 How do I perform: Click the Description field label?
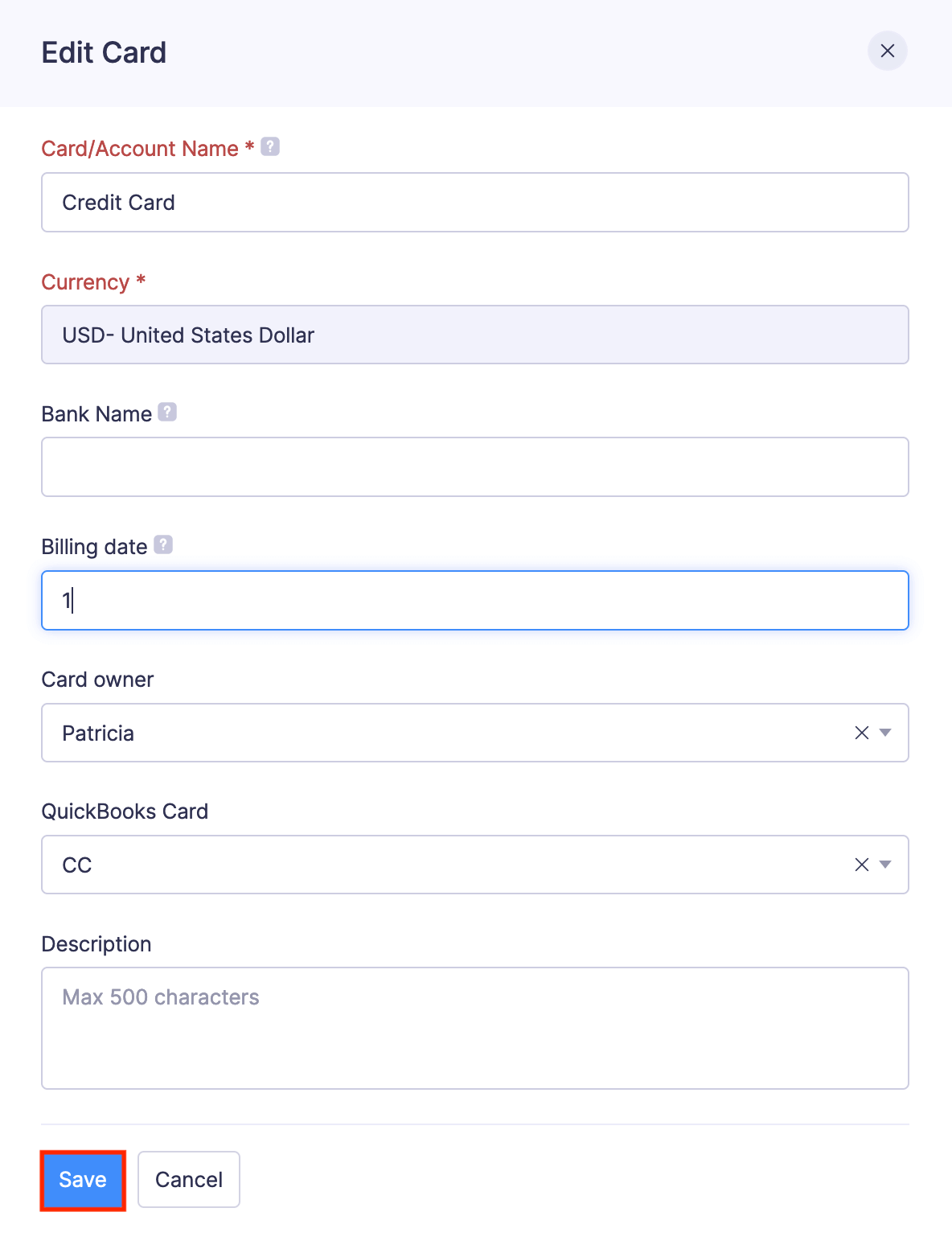[x=96, y=944]
